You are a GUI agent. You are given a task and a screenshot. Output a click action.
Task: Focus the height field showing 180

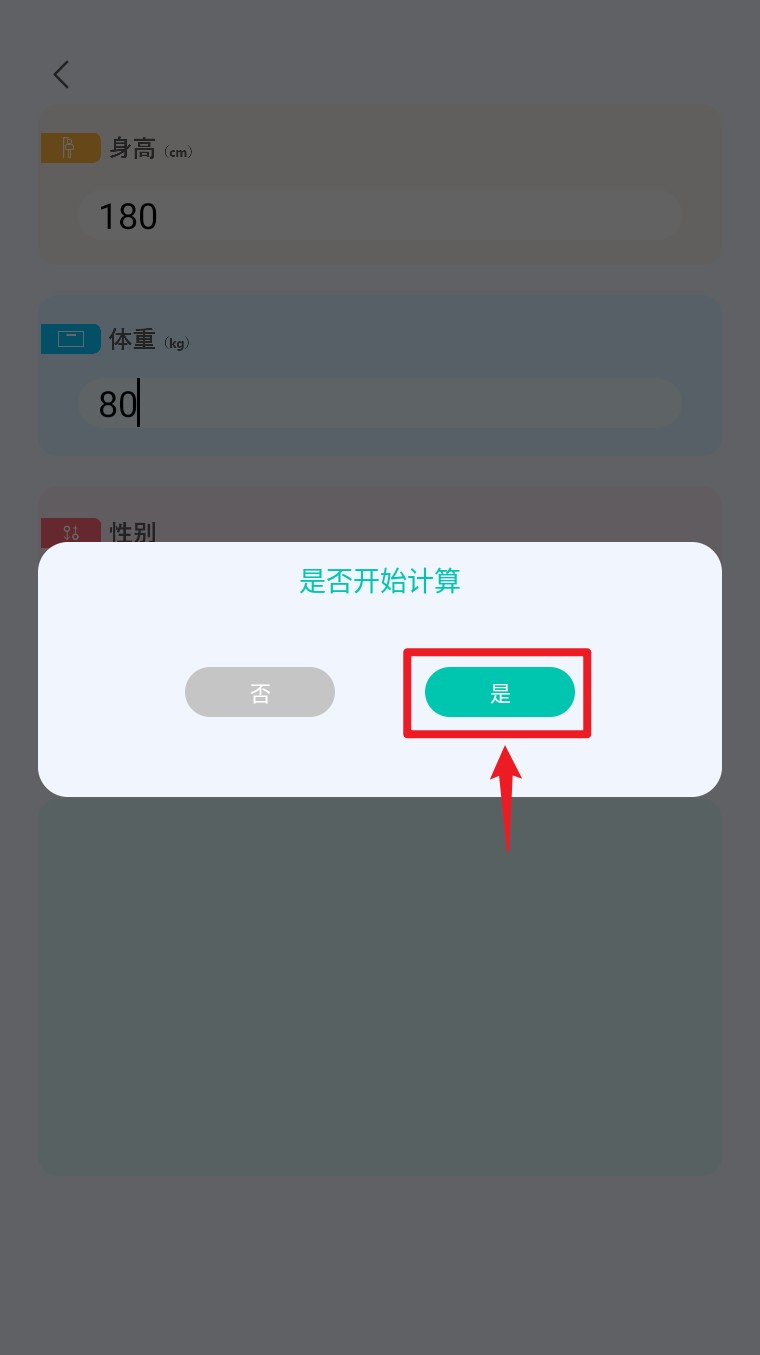380,215
